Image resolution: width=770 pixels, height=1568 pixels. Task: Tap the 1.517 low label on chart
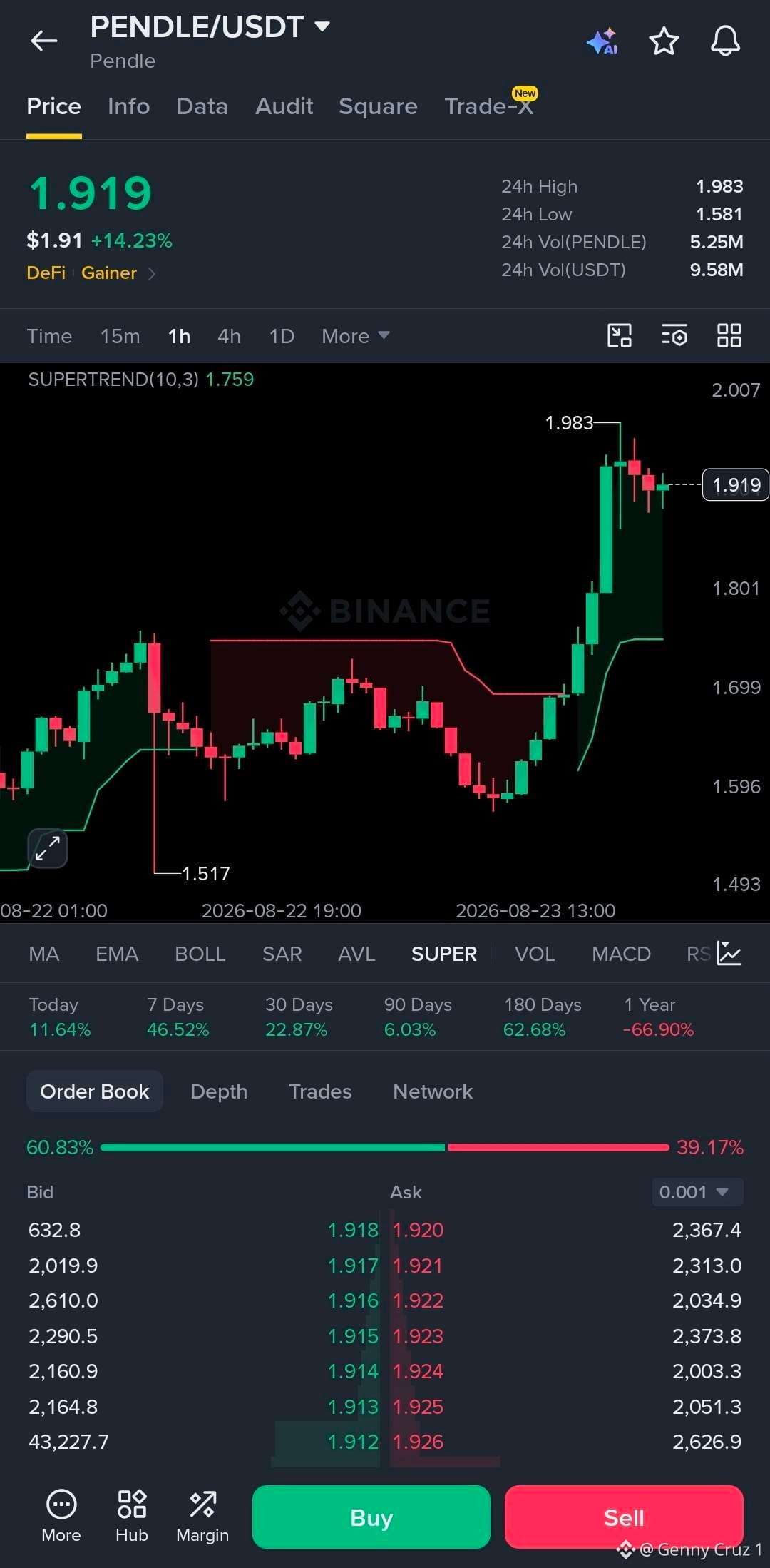(206, 873)
